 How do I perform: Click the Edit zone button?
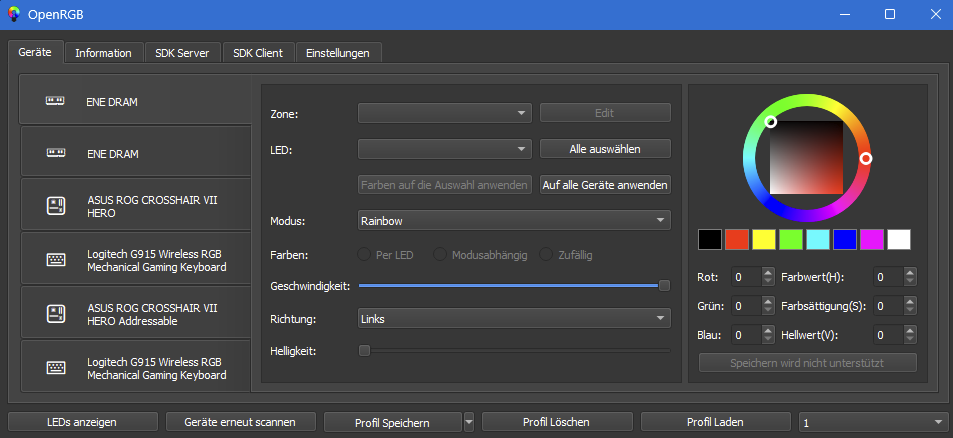(x=605, y=113)
